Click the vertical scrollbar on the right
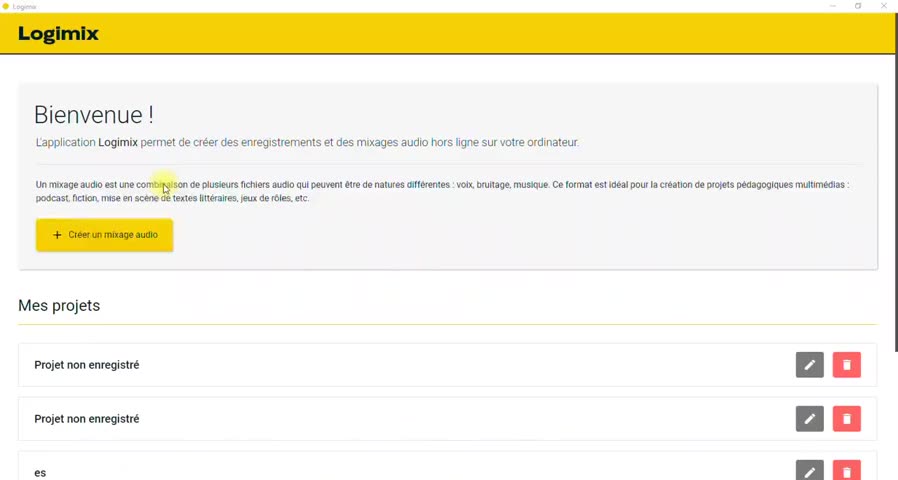The height and width of the screenshot is (480, 898). click(x=896, y=183)
